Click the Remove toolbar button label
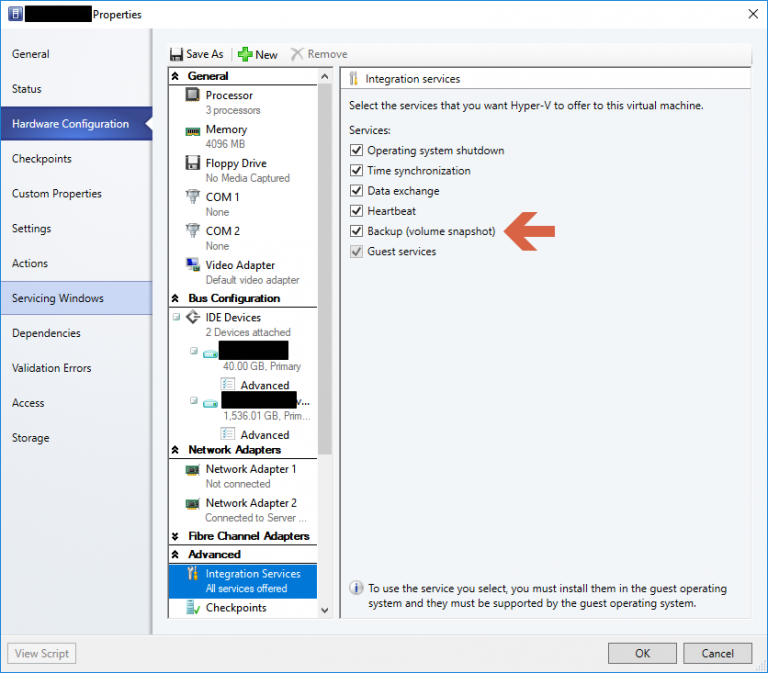 (x=327, y=54)
